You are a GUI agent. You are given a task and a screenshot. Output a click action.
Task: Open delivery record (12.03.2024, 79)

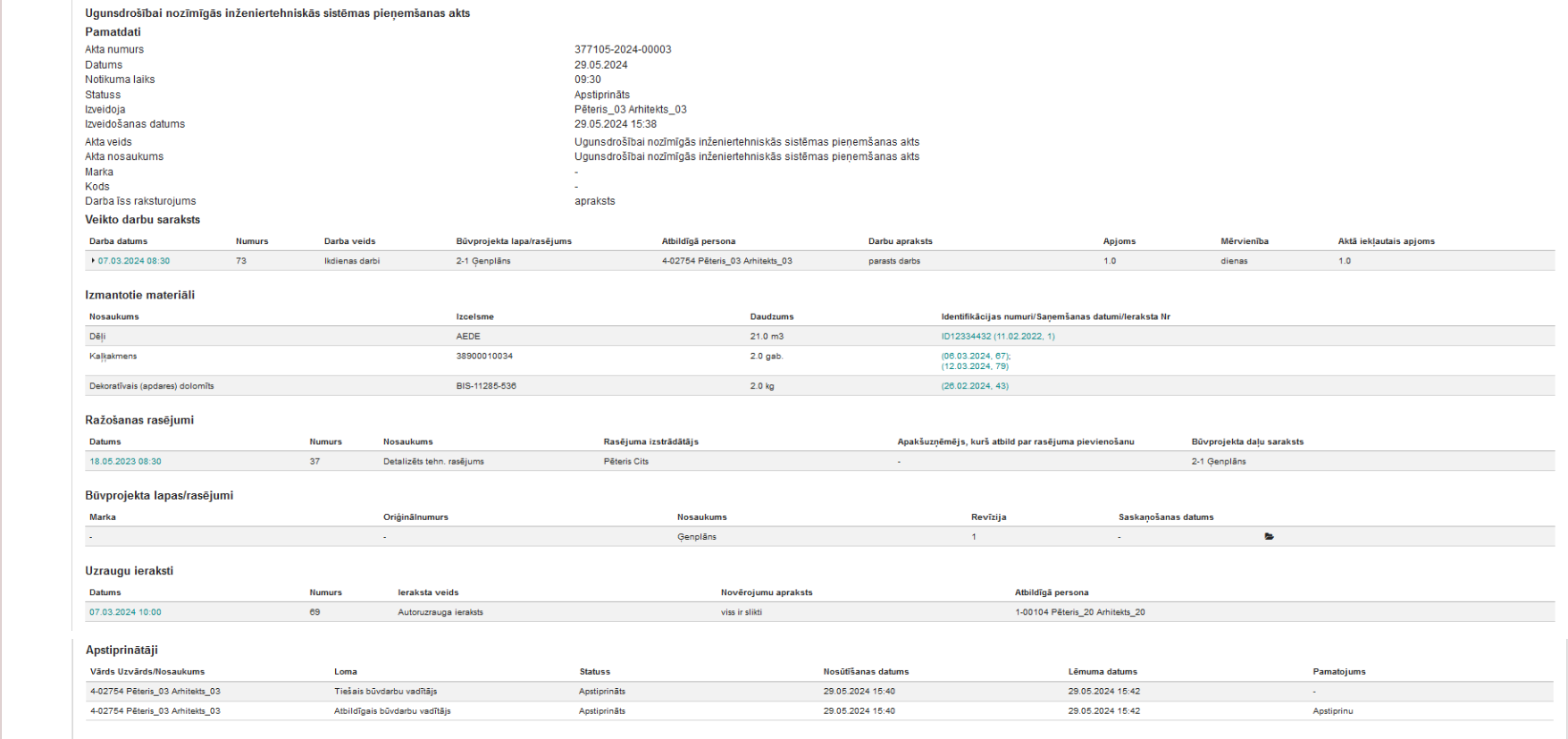click(975, 366)
